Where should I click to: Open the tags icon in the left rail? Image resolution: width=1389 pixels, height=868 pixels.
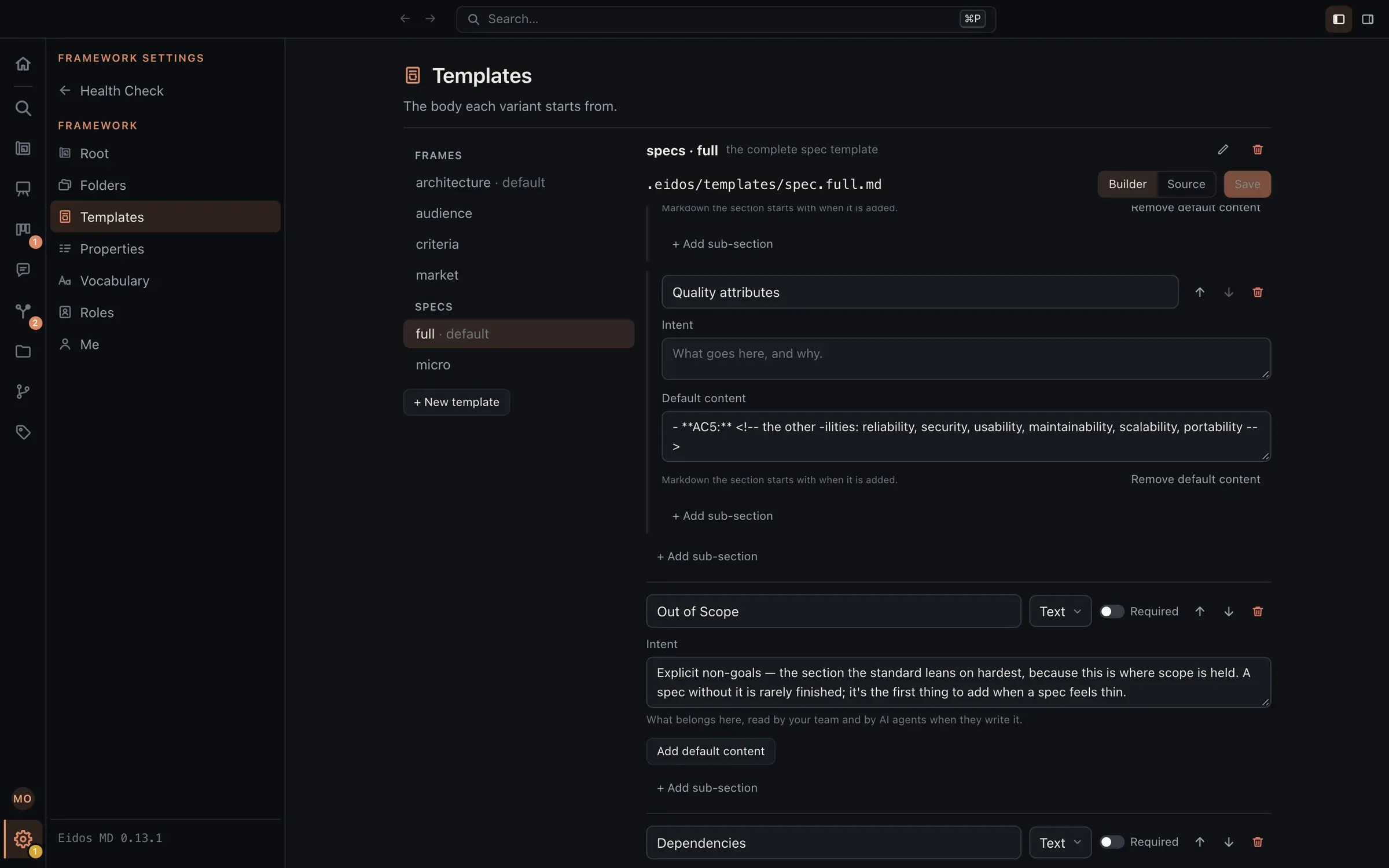(x=23, y=432)
